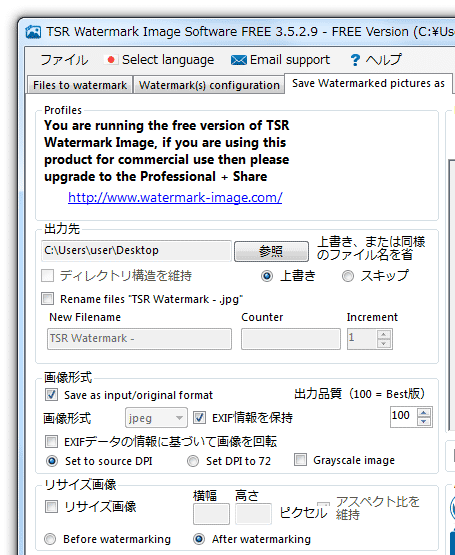Select Before watermarking radio button
455x555 pixels.
pyautogui.click(x=50, y=539)
